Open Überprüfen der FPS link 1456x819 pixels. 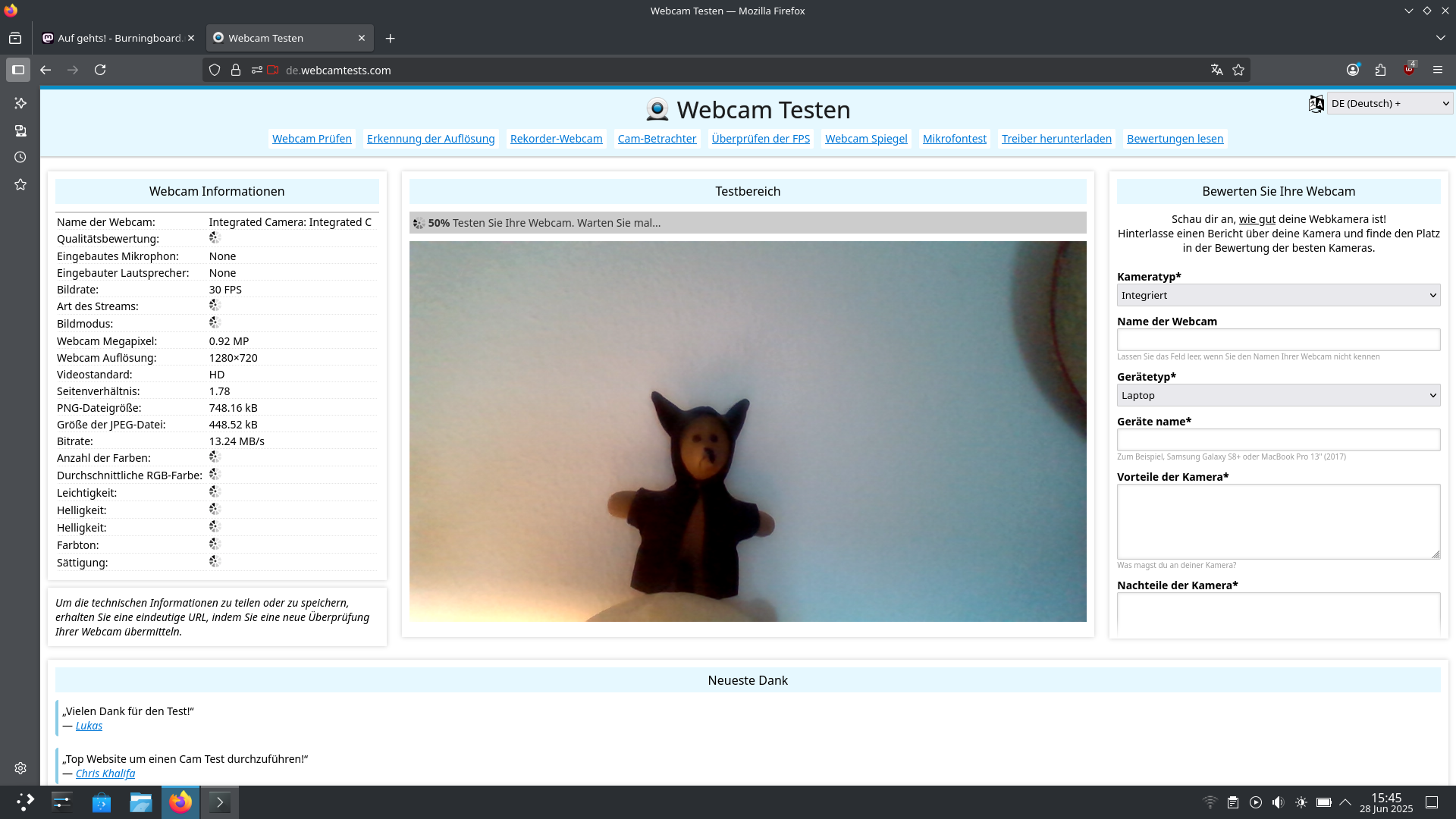click(761, 139)
